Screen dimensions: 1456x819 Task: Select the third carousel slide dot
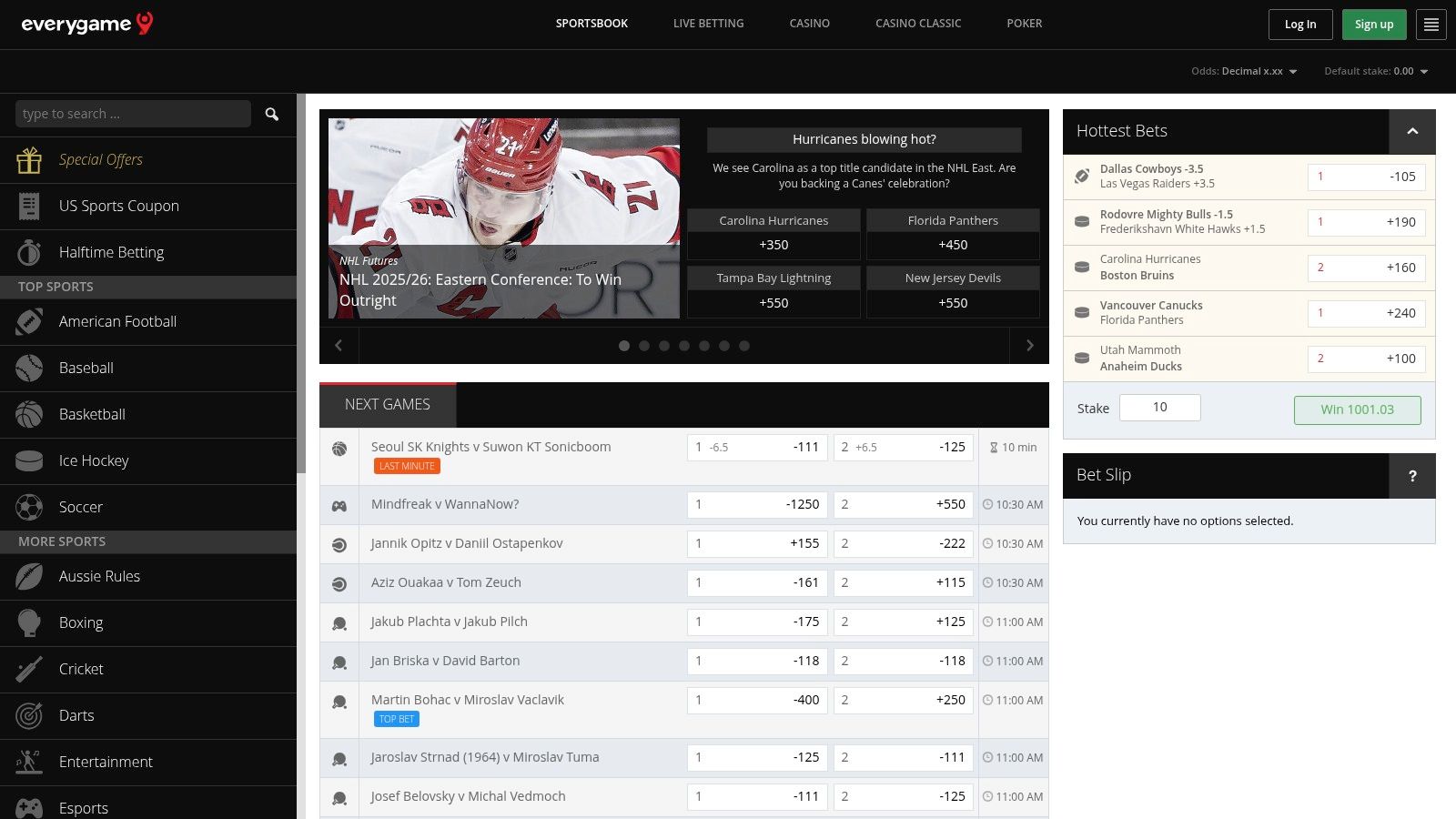point(664,346)
